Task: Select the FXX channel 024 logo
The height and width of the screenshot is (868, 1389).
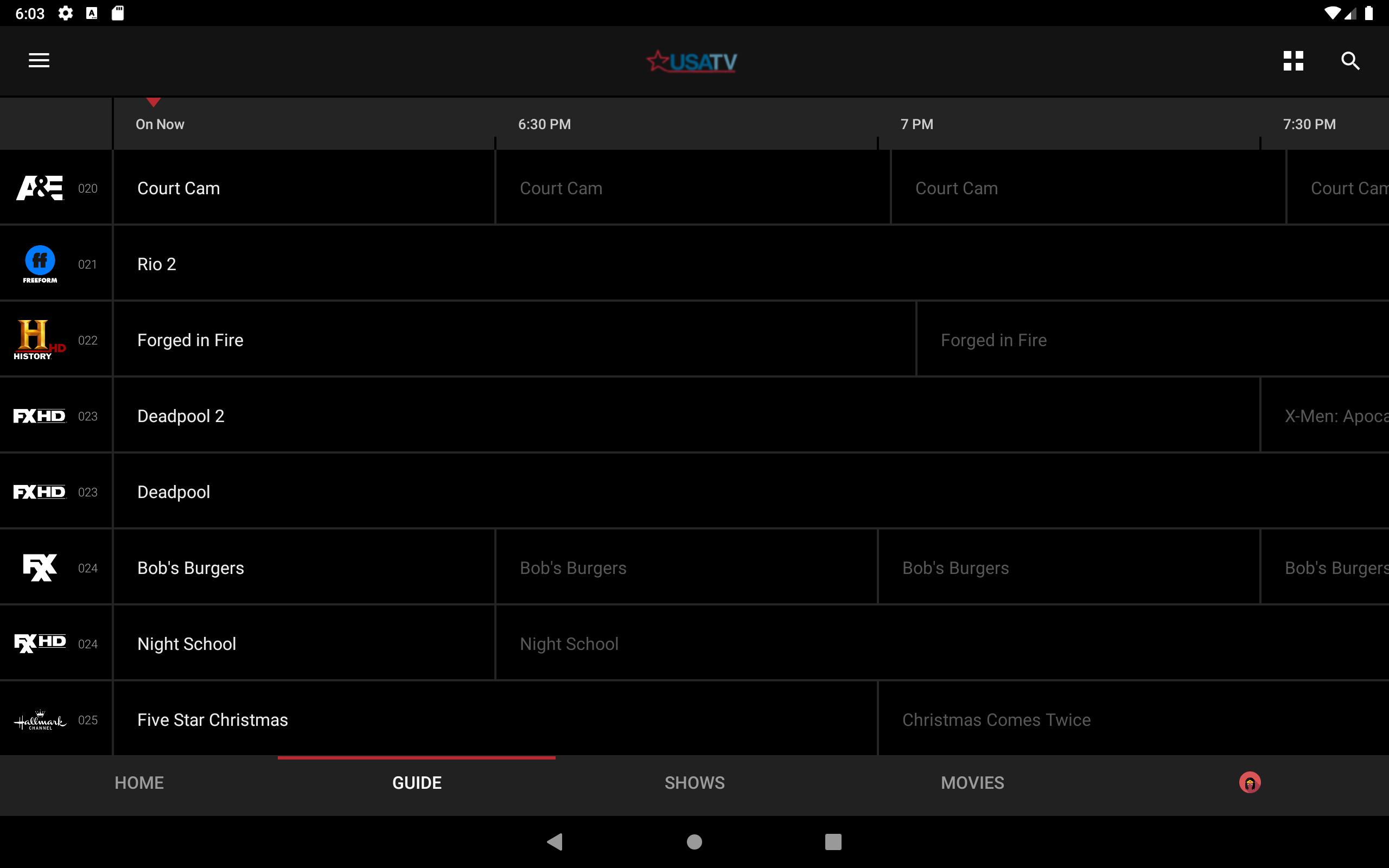Action: click(x=40, y=568)
